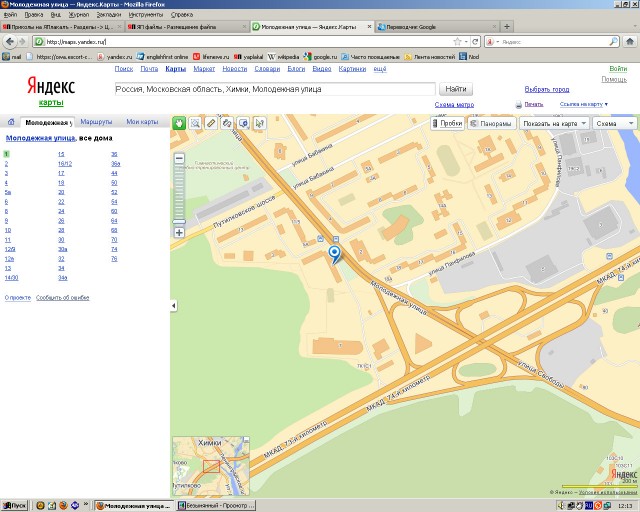The height and width of the screenshot is (512, 640).
Task: Click the map zoom level slider
Action: tap(179, 195)
